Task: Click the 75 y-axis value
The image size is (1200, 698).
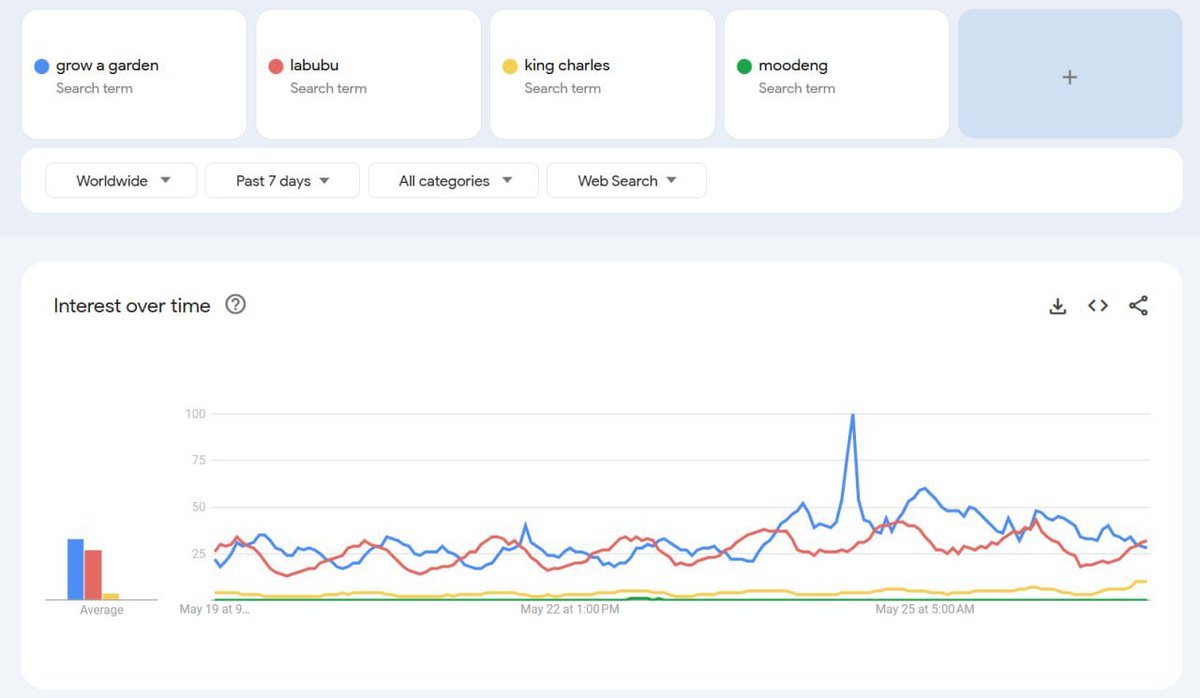Action: click(x=198, y=460)
